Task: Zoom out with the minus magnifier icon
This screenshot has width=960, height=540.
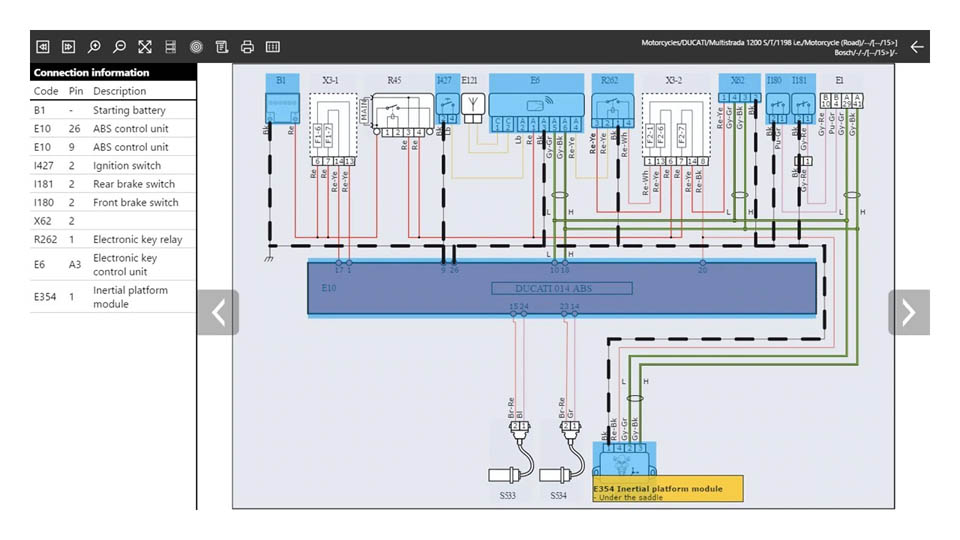Action: (x=119, y=47)
